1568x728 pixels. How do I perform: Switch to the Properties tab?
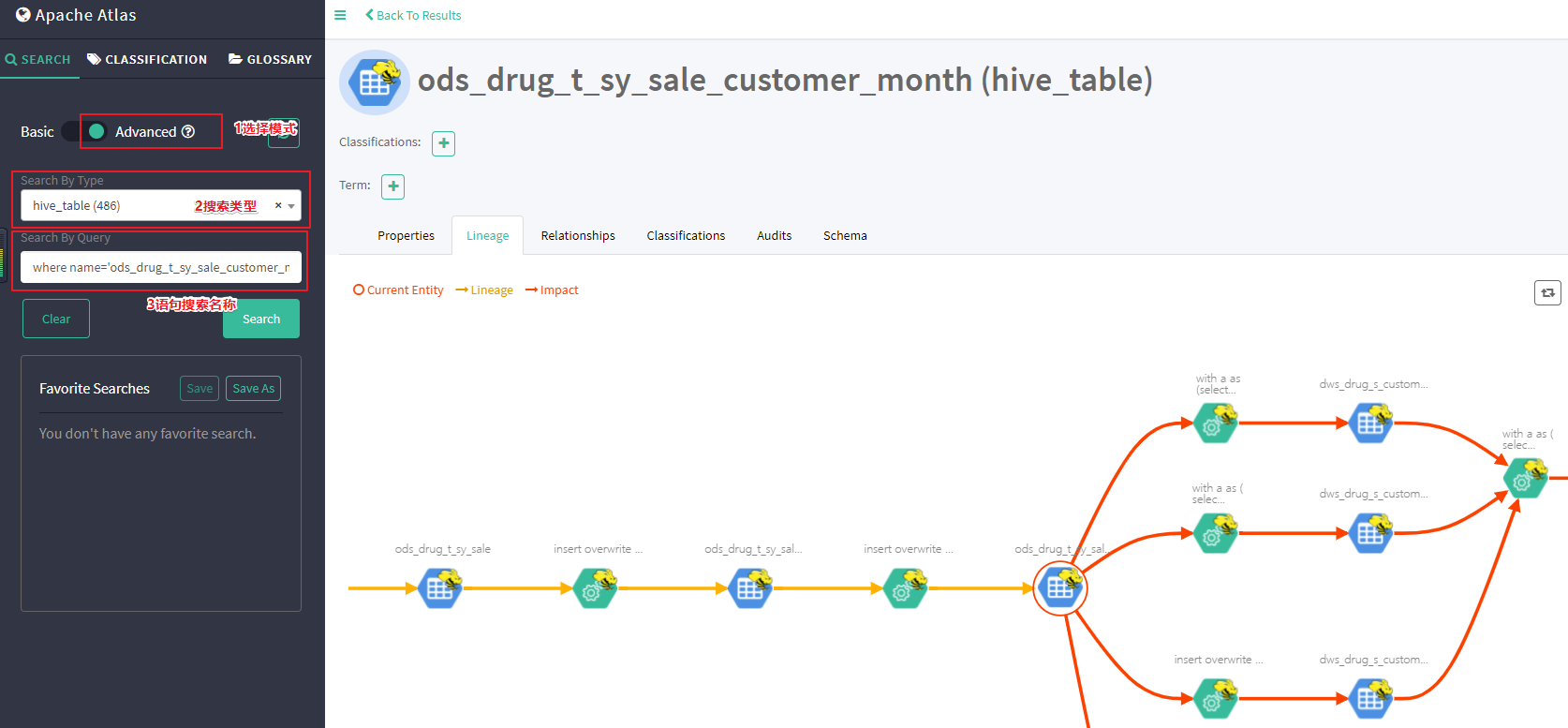(x=406, y=236)
